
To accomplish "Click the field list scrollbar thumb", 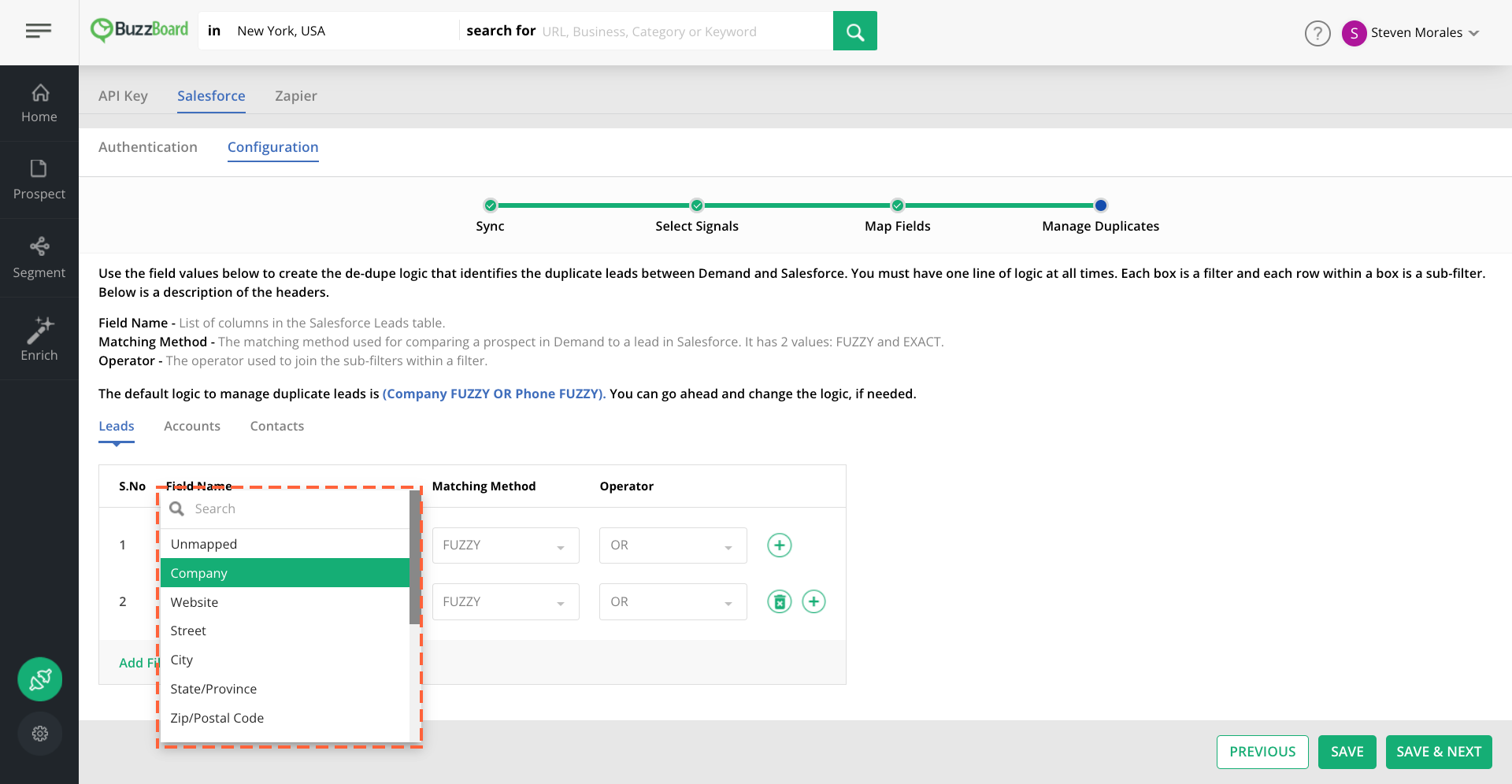I will [415, 557].
